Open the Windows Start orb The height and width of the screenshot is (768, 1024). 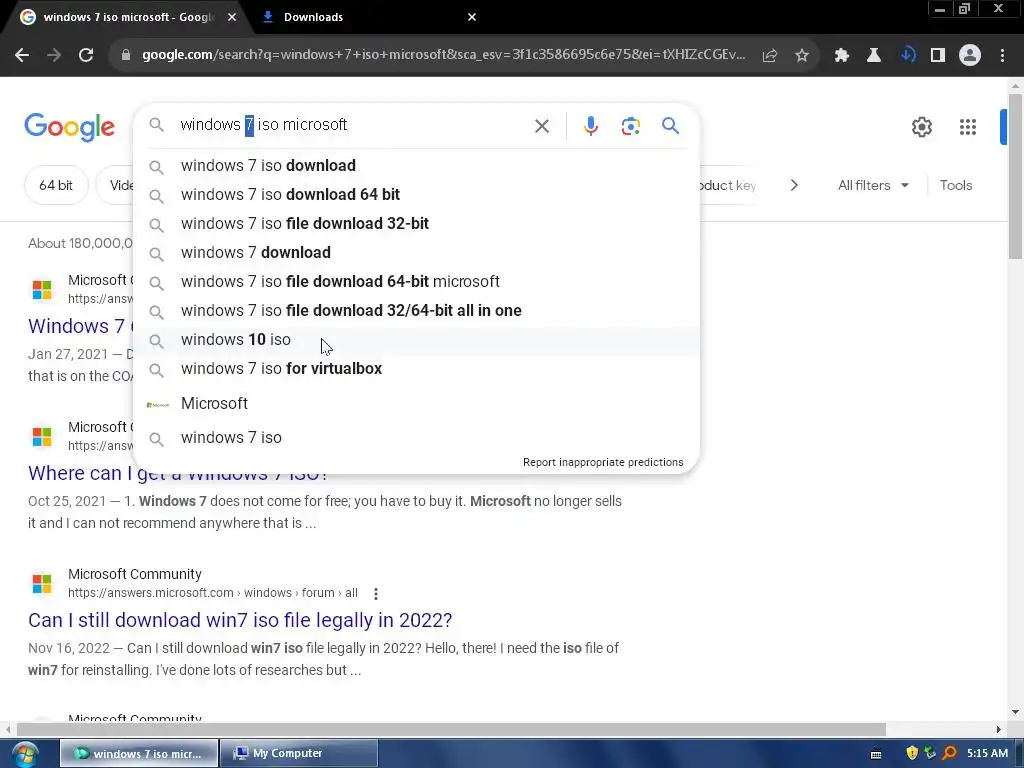(25, 754)
